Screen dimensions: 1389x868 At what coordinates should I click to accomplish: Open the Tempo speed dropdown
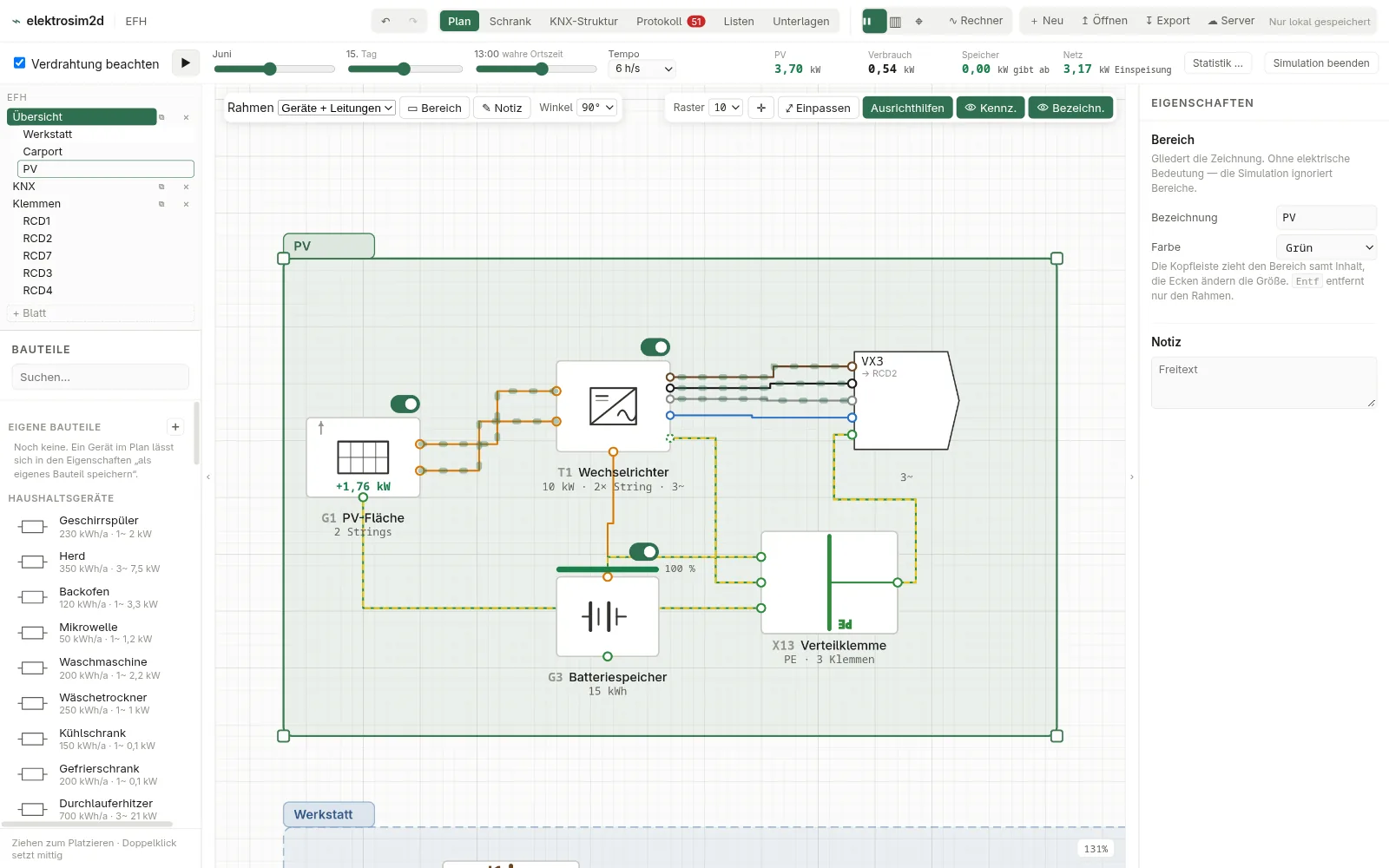point(642,69)
